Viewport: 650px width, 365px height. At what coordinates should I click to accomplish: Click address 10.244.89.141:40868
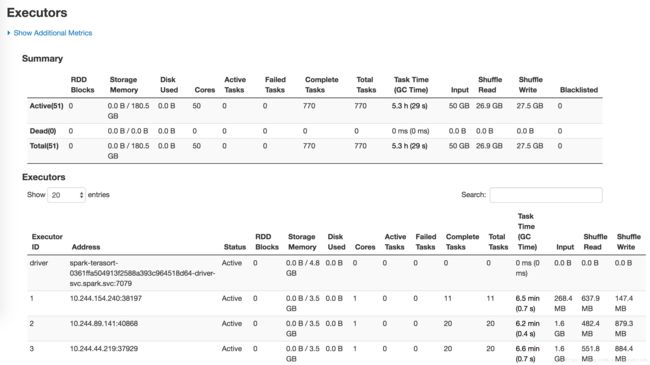pyautogui.click(x=104, y=324)
